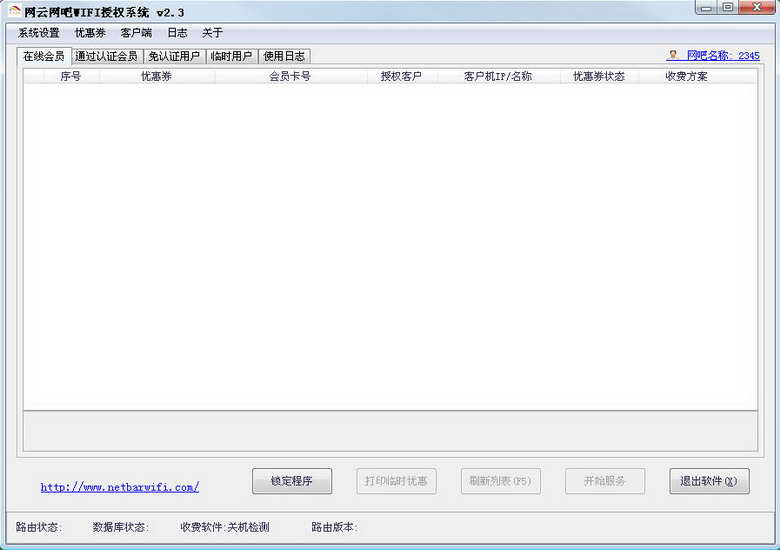Viewport: 780px width, 550px height.
Task: Sort by the 授权客户 column header
Action: (x=401, y=76)
